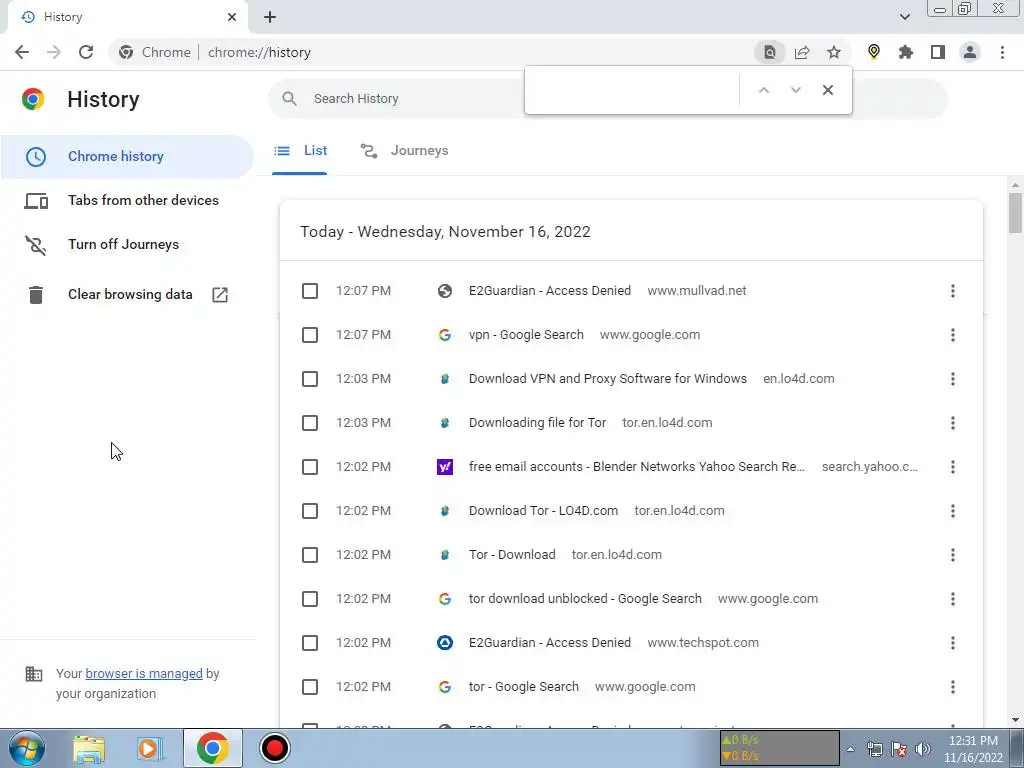Open Windows Explorer from the taskbar
The height and width of the screenshot is (768, 1024).
[89, 748]
